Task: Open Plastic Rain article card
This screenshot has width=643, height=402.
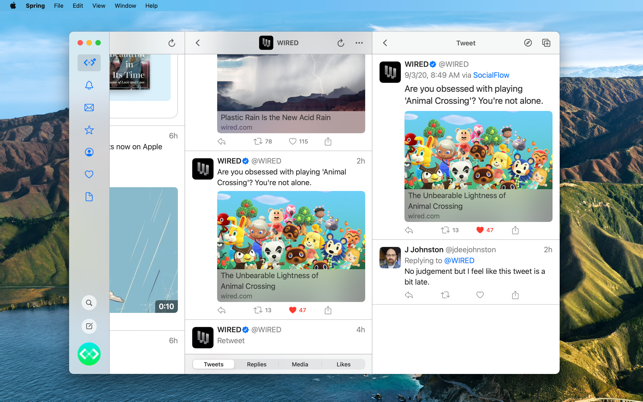Action: point(291,94)
